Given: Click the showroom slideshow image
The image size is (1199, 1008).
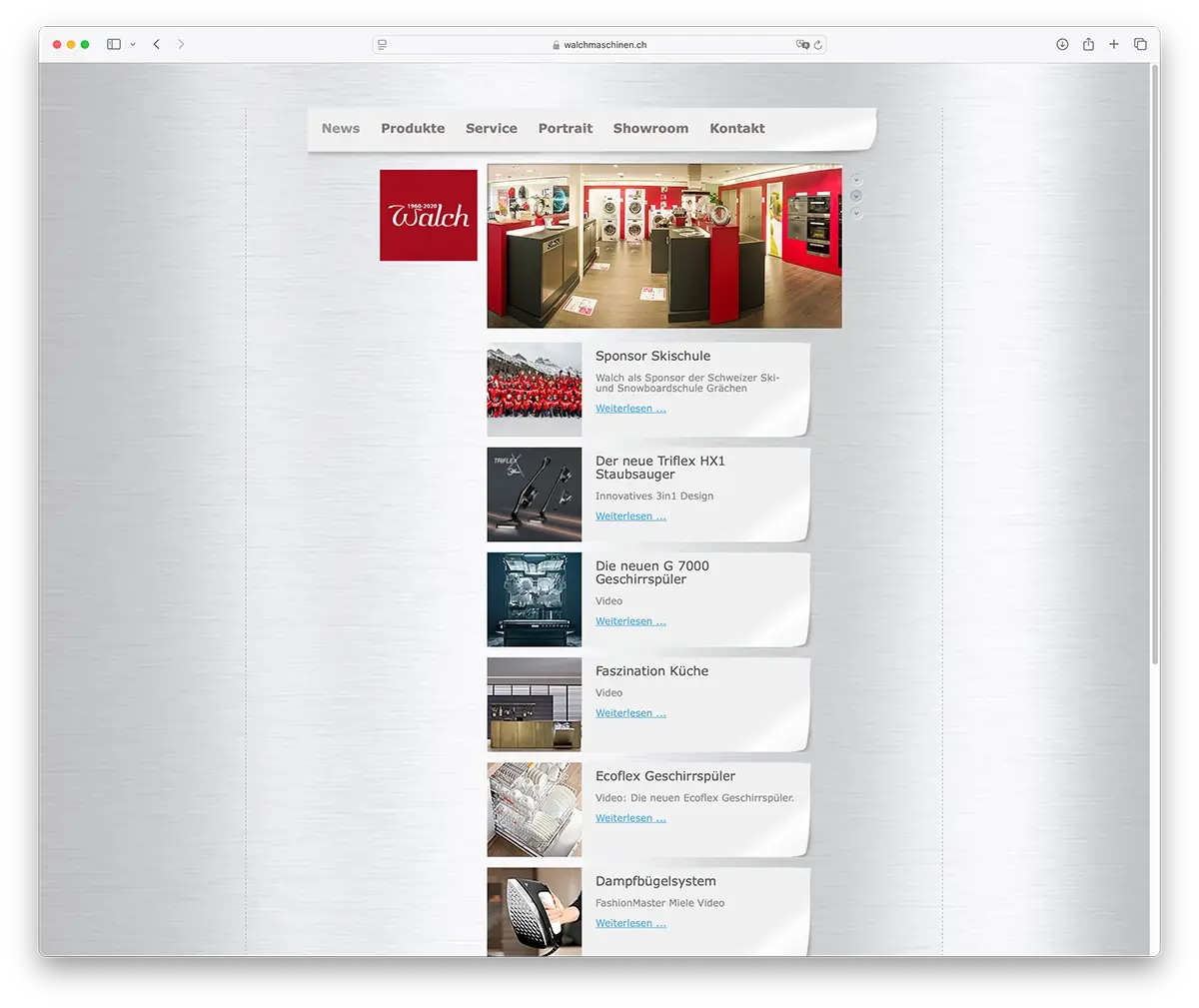Looking at the screenshot, I should [664, 246].
